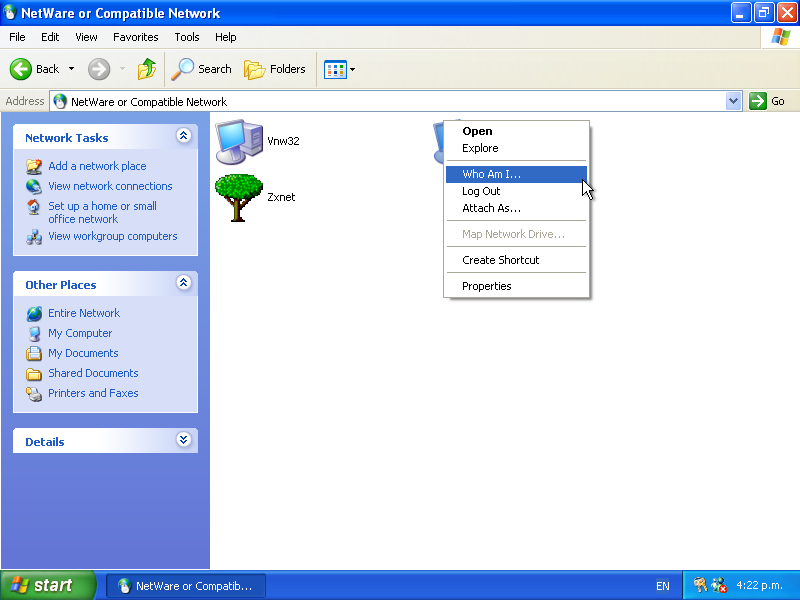Toggle the Folders pane button

(x=275, y=69)
